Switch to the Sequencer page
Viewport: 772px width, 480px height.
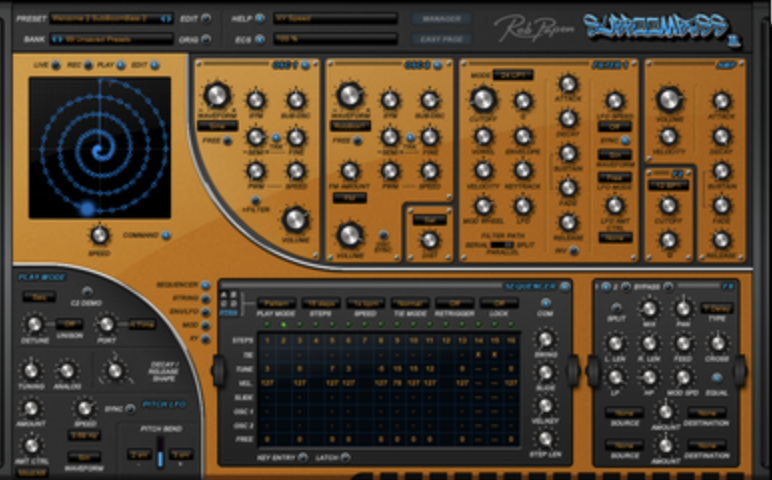coord(205,285)
